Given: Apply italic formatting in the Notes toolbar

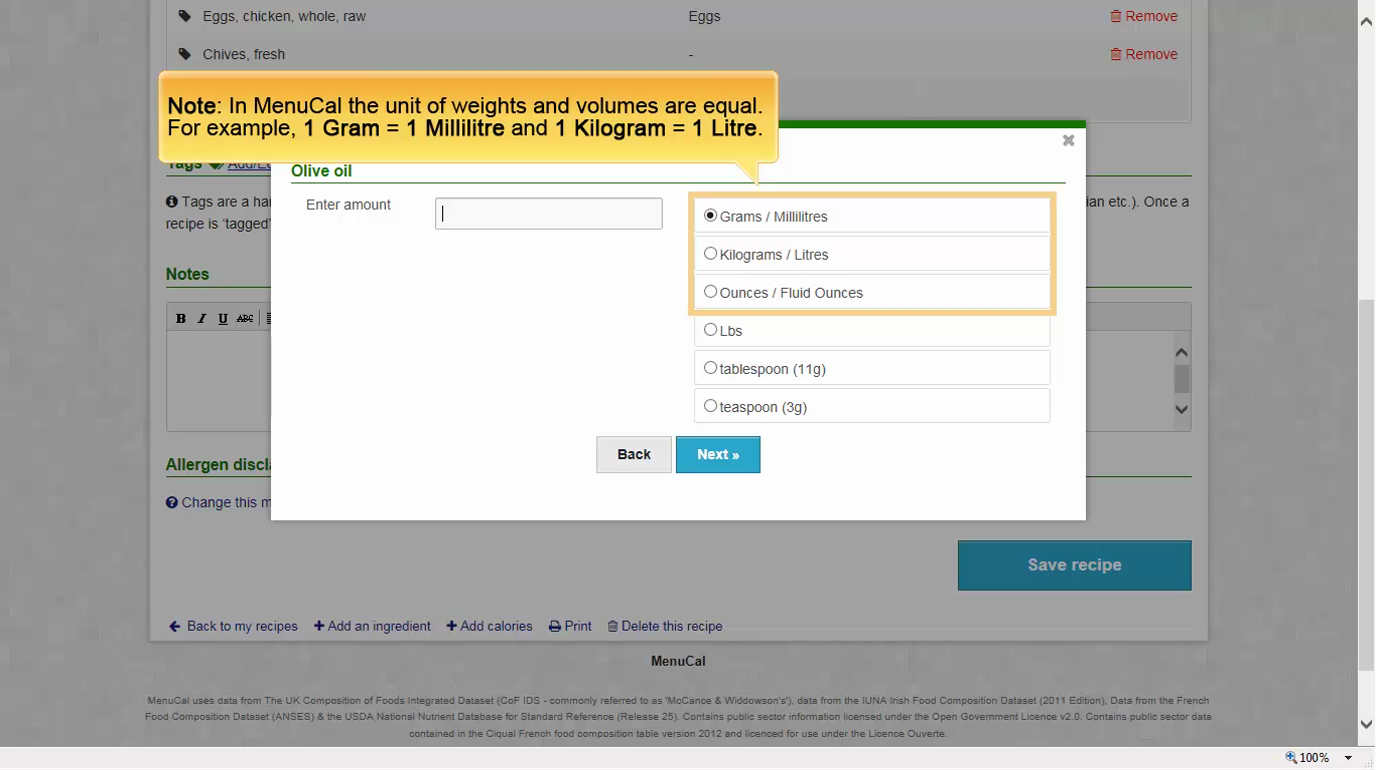Looking at the screenshot, I should click(201, 318).
